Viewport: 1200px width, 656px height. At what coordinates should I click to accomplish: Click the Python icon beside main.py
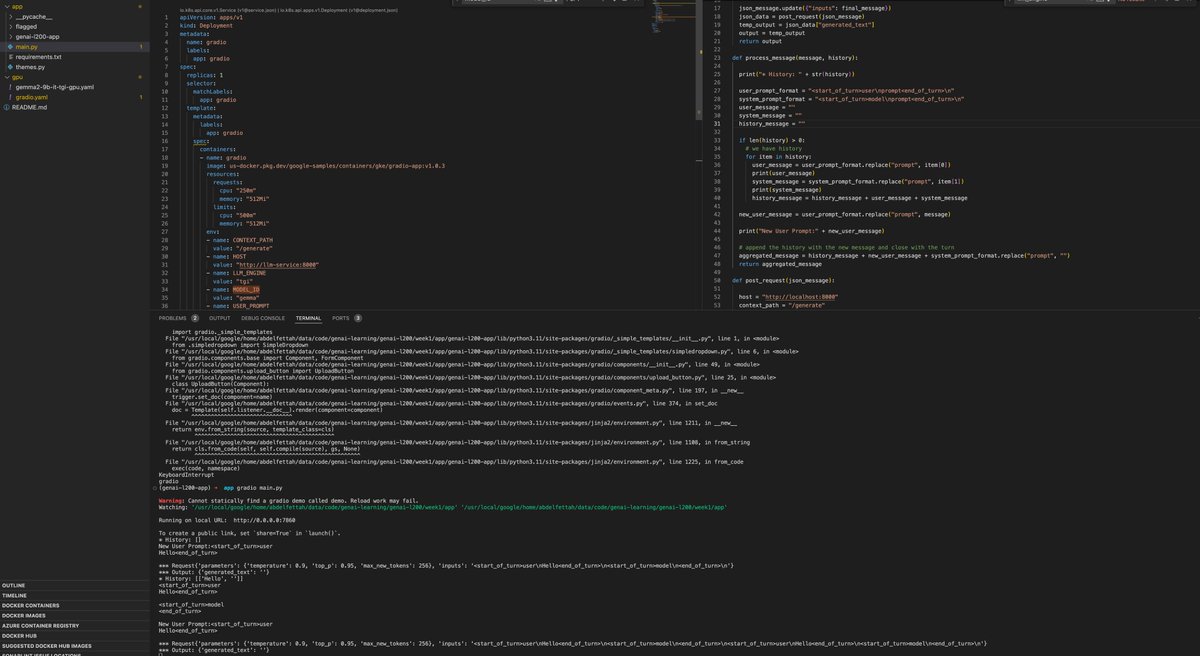coord(9,47)
